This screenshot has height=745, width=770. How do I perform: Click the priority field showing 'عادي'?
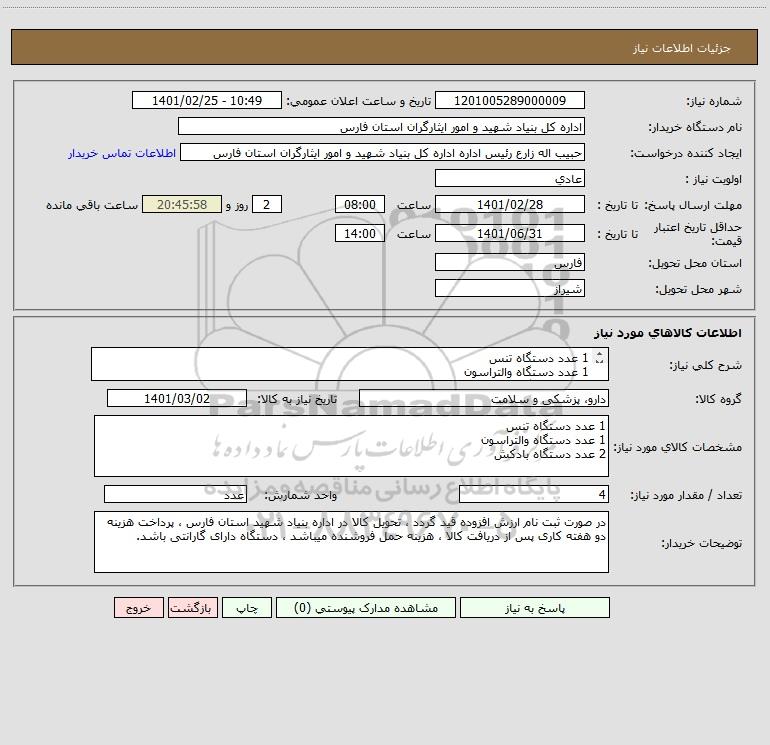510,178
